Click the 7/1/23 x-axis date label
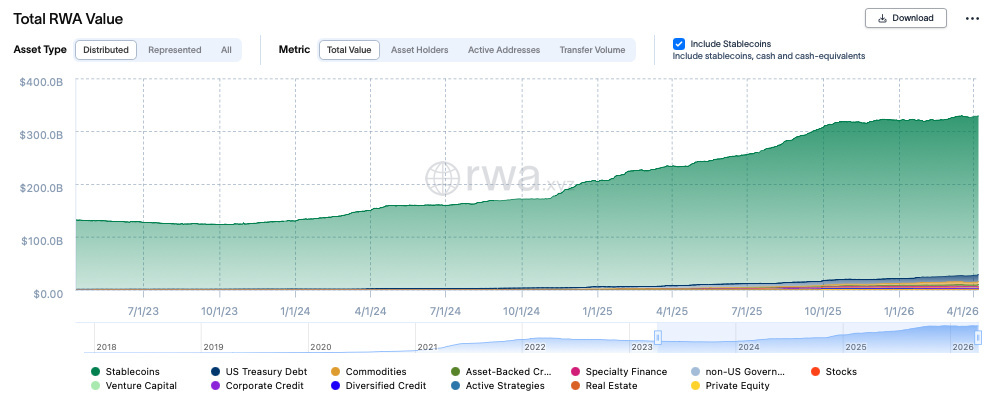Screen dimensions: 994x399 coord(144,311)
